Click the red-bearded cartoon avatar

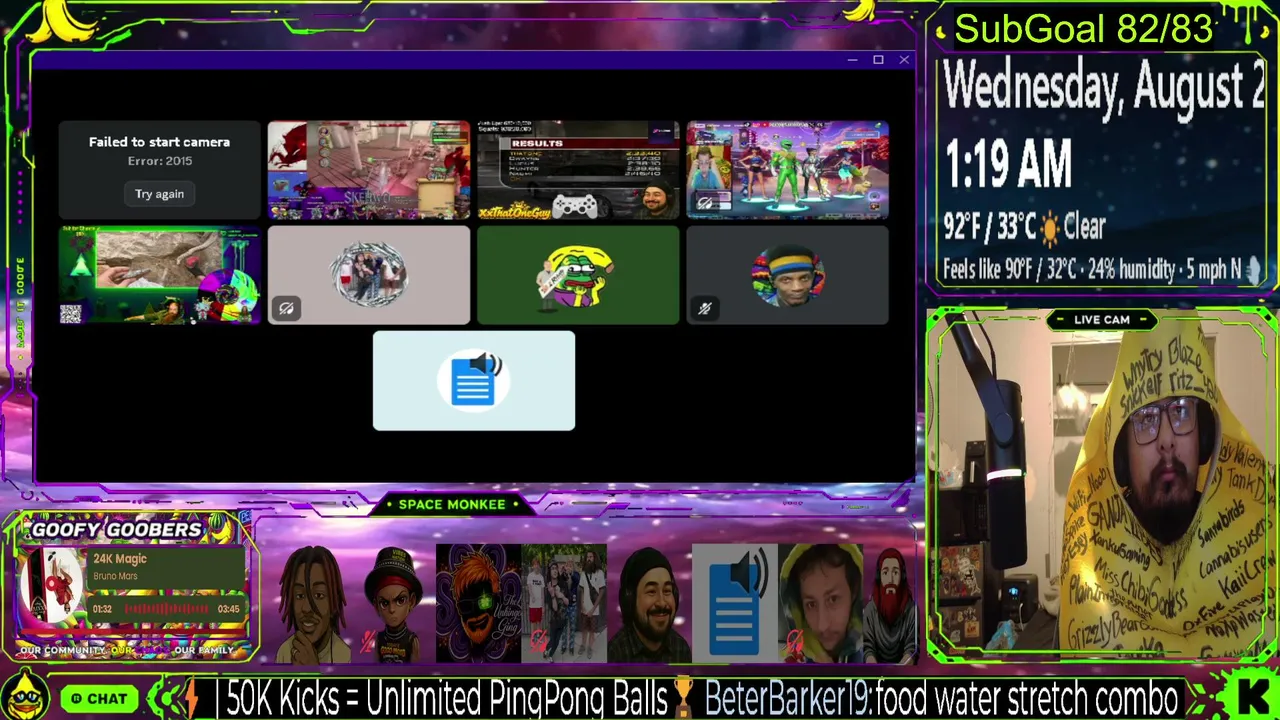click(890, 604)
